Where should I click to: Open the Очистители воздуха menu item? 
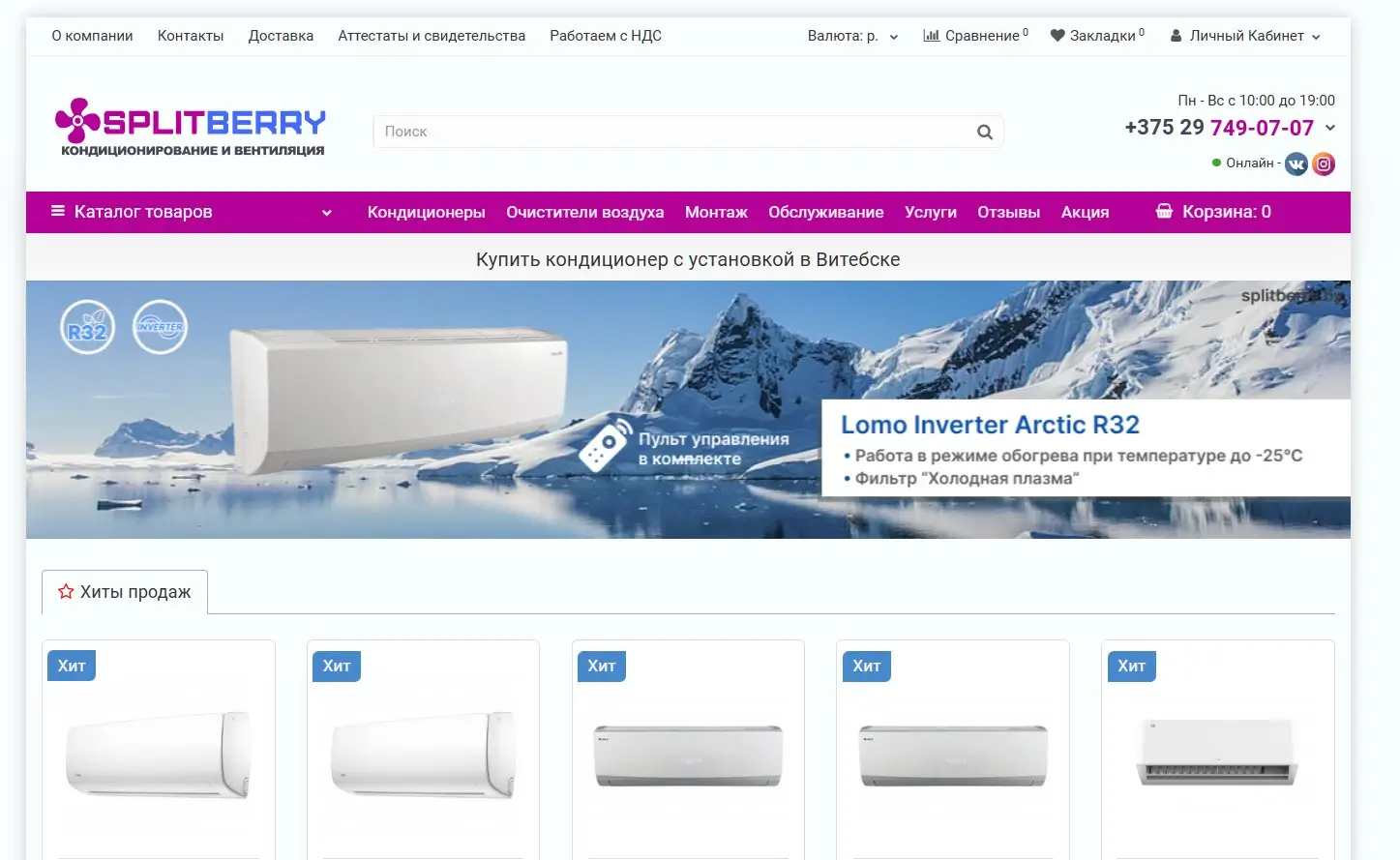(x=584, y=212)
